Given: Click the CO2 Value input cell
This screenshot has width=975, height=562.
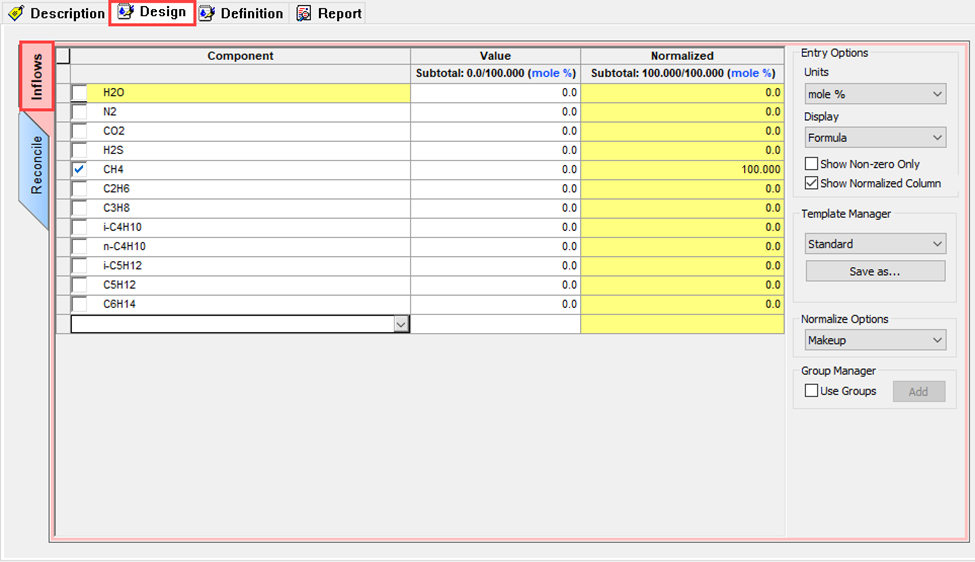Looking at the screenshot, I should click(495, 131).
